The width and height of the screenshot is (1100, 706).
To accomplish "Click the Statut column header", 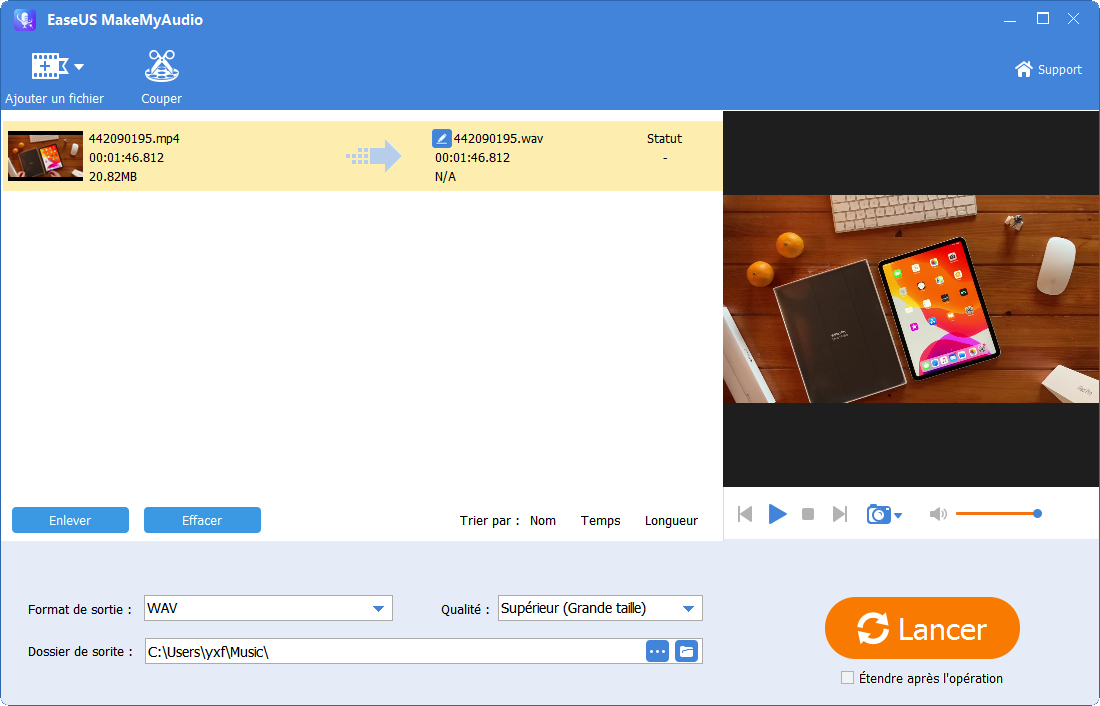I will pyautogui.click(x=664, y=138).
